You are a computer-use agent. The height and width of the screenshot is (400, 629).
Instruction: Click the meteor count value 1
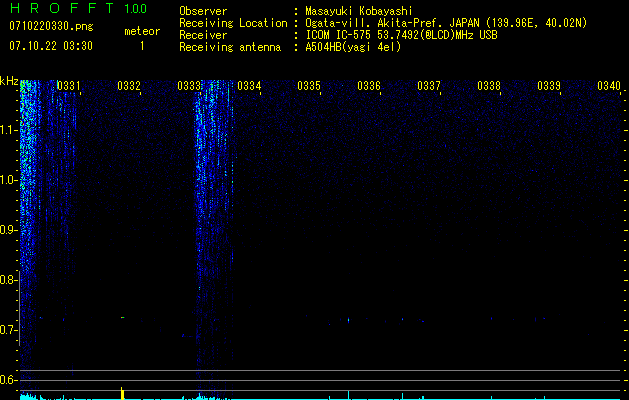tap(142, 46)
